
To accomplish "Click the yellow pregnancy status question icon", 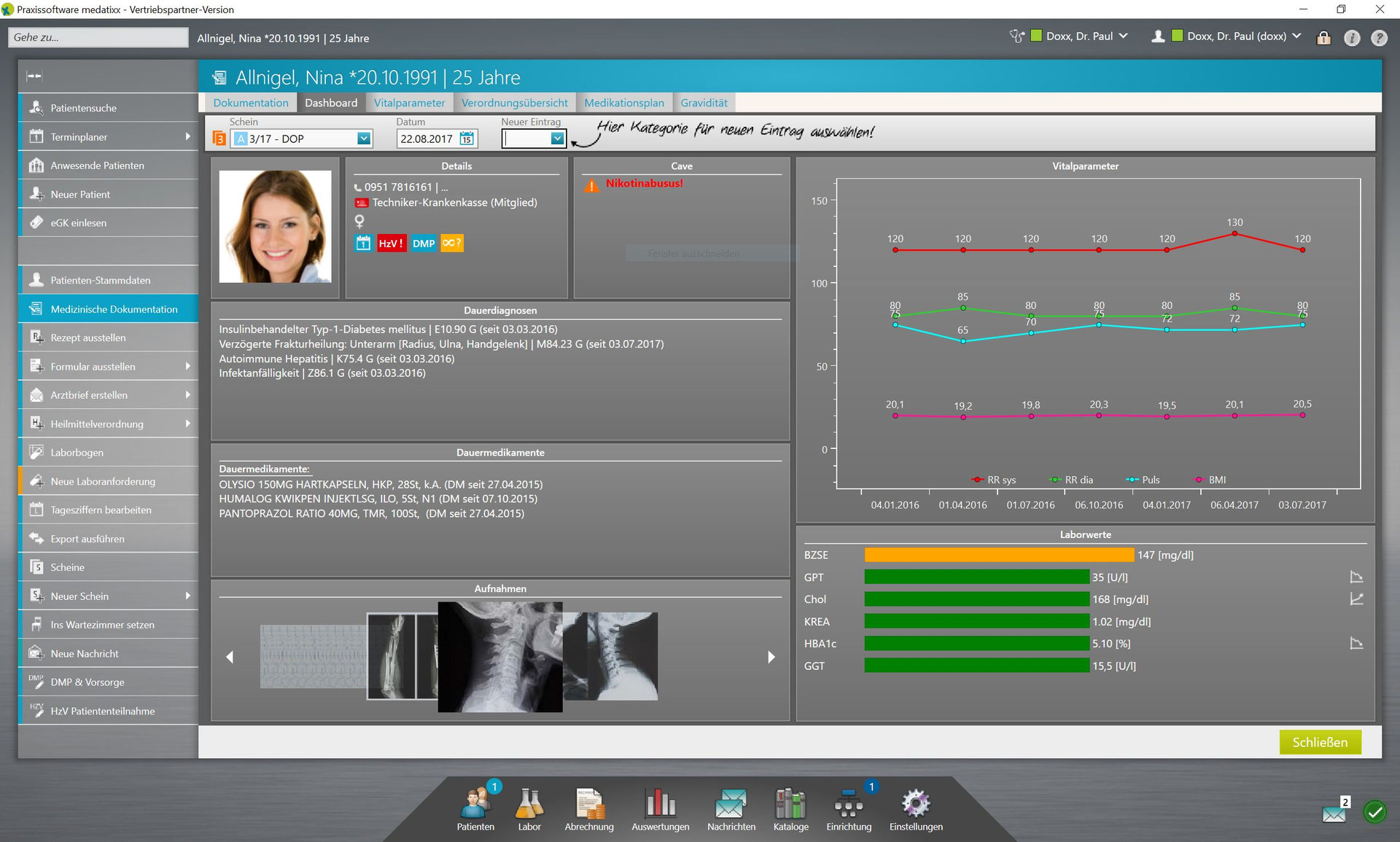I will 451,243.
